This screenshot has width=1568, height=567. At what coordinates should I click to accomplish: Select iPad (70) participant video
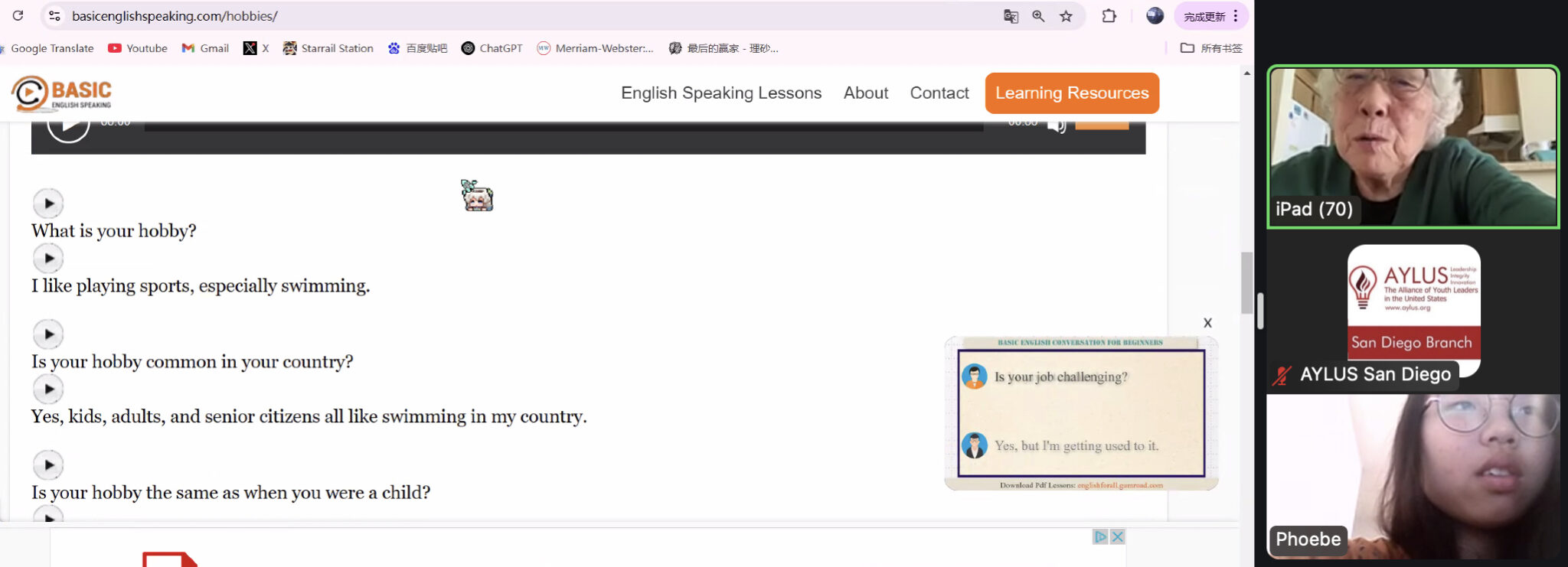pos(1413,147)
